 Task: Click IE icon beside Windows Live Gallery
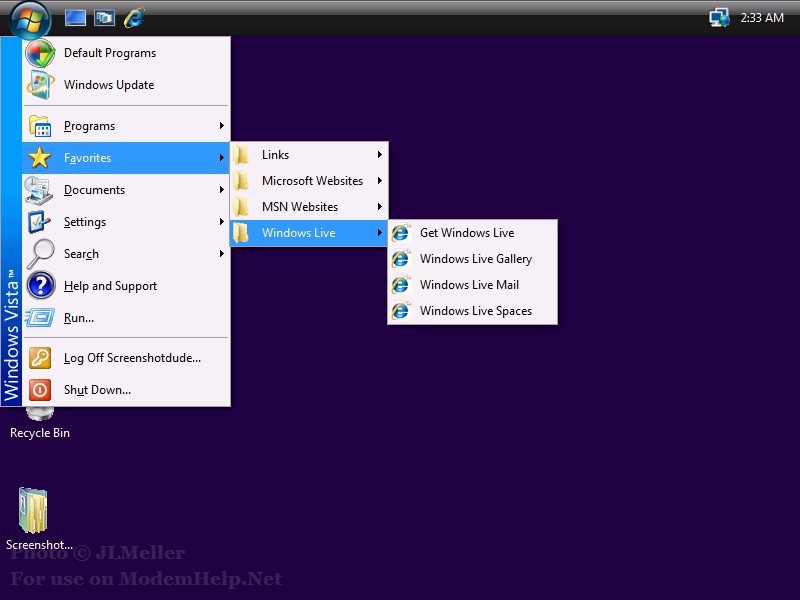tap(401, 259)
